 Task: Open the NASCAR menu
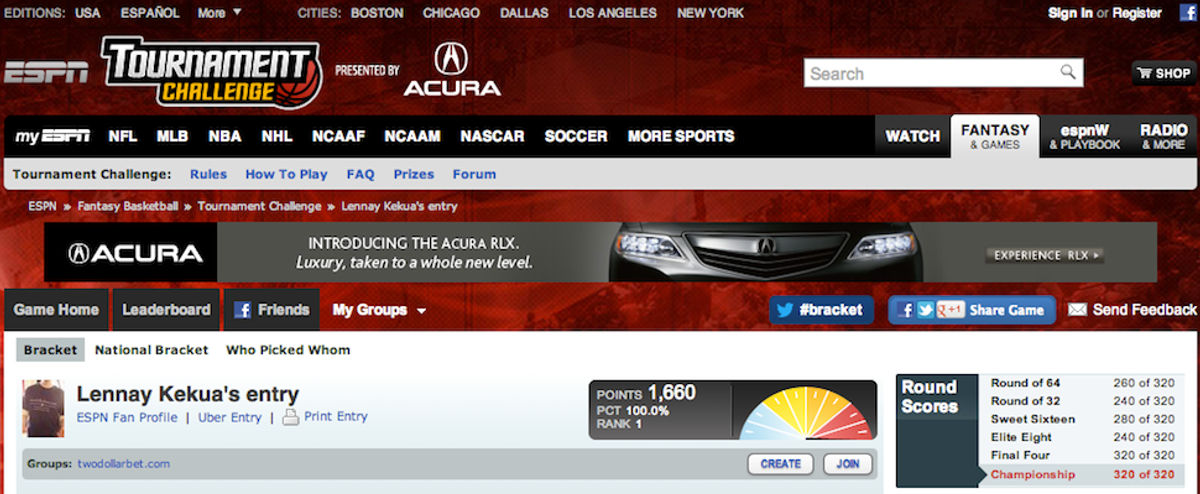click(x=492, y=136)
